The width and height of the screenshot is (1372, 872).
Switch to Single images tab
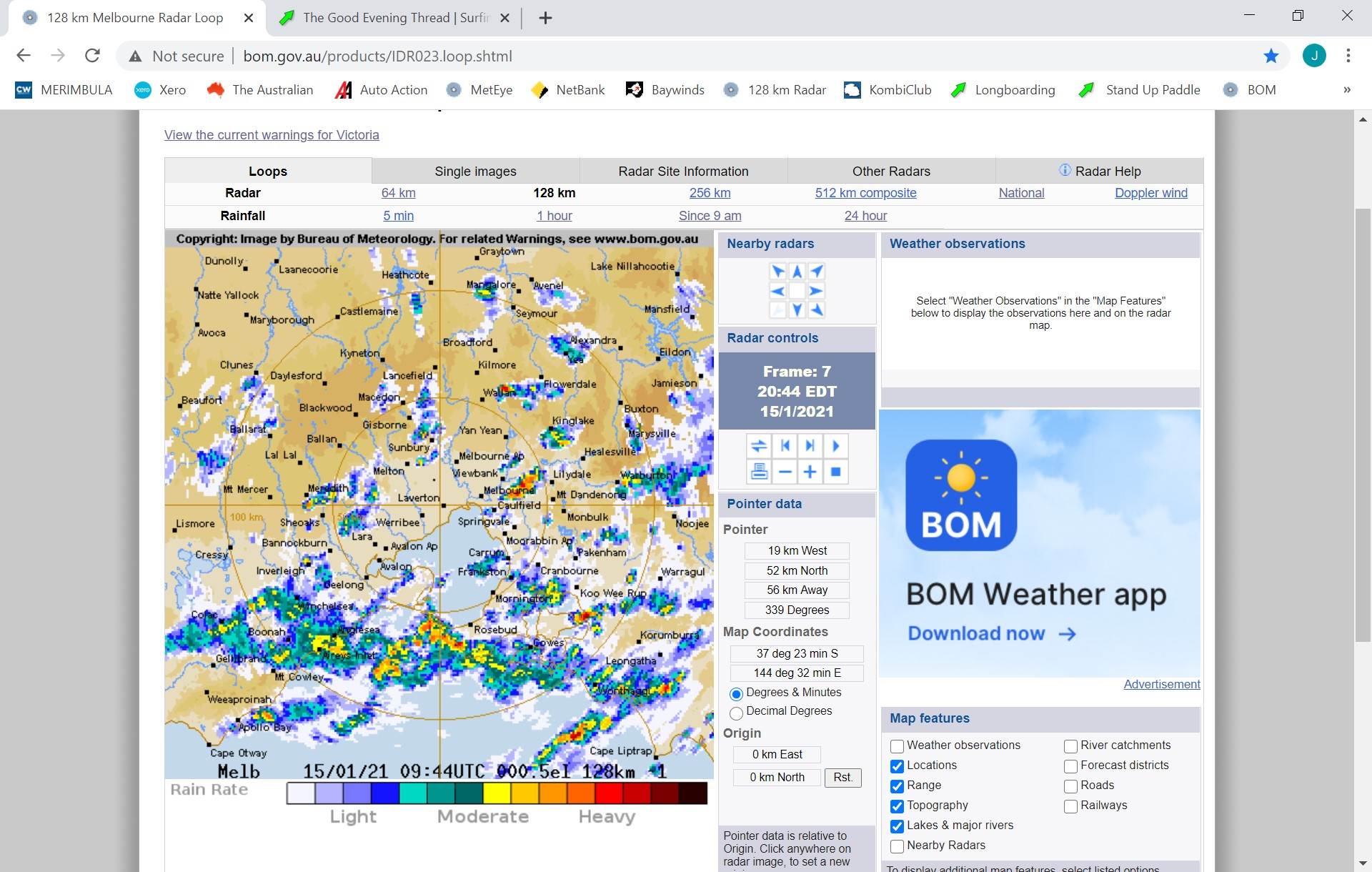475,172
